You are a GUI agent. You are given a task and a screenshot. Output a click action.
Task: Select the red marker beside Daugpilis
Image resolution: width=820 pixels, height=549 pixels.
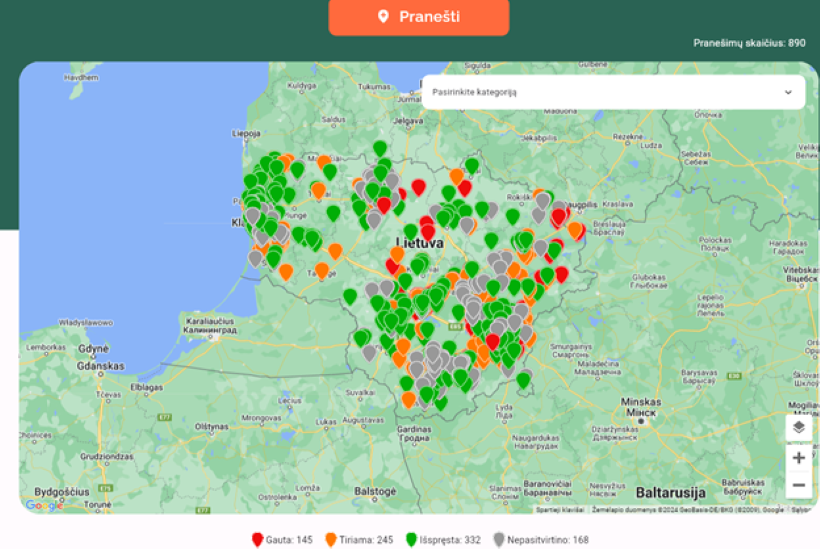tap(559, 216)
